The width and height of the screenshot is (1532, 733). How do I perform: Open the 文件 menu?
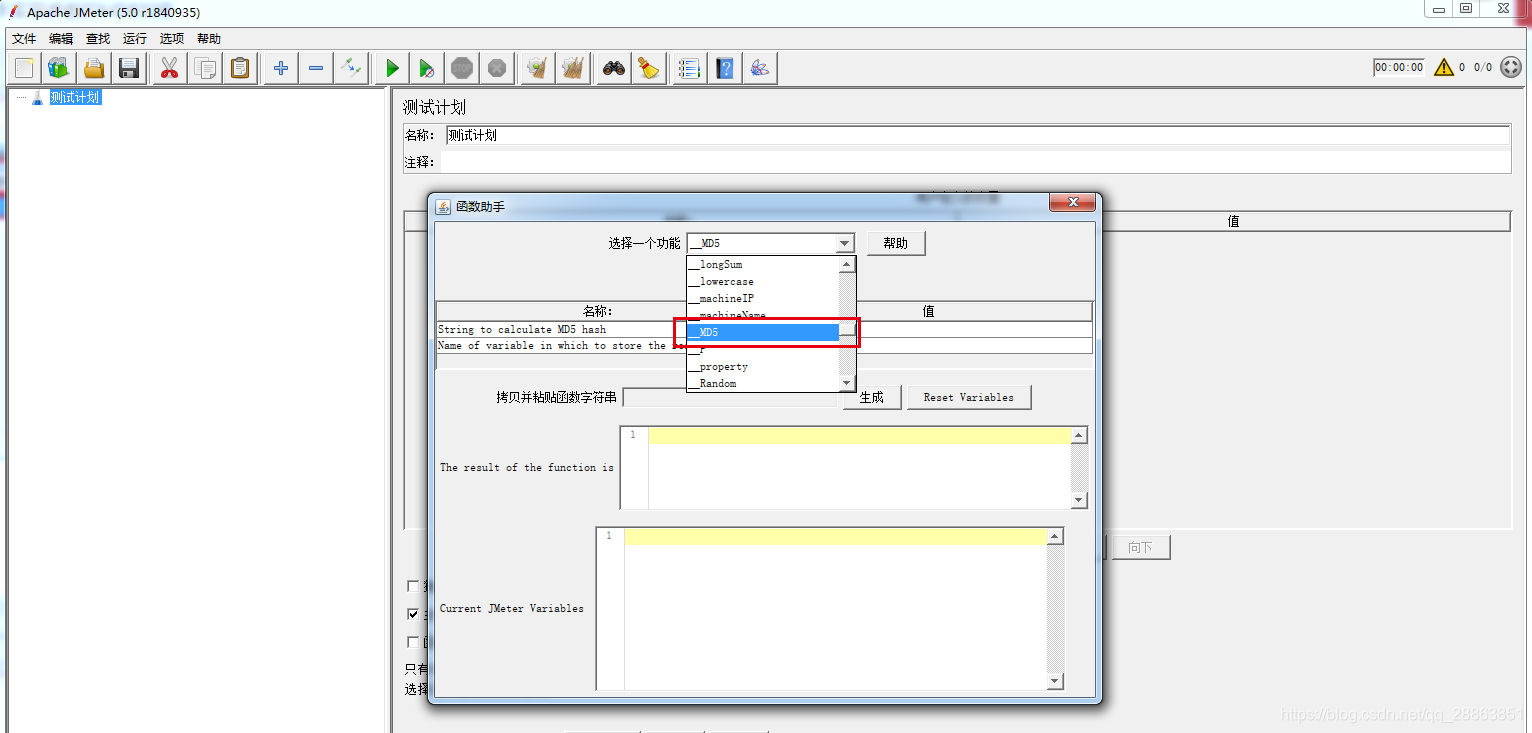tap(24, 39)
